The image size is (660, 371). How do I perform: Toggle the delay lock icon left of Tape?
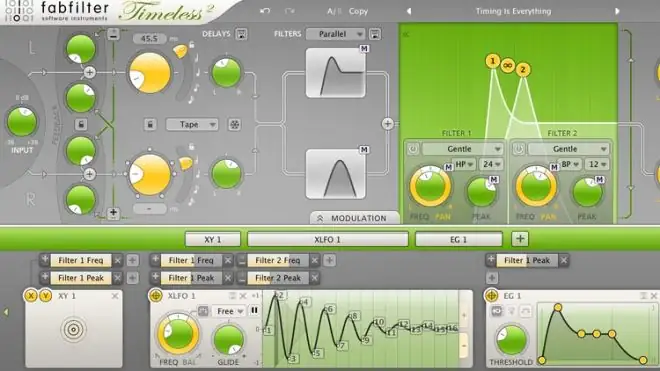click(x=150, y=124)
